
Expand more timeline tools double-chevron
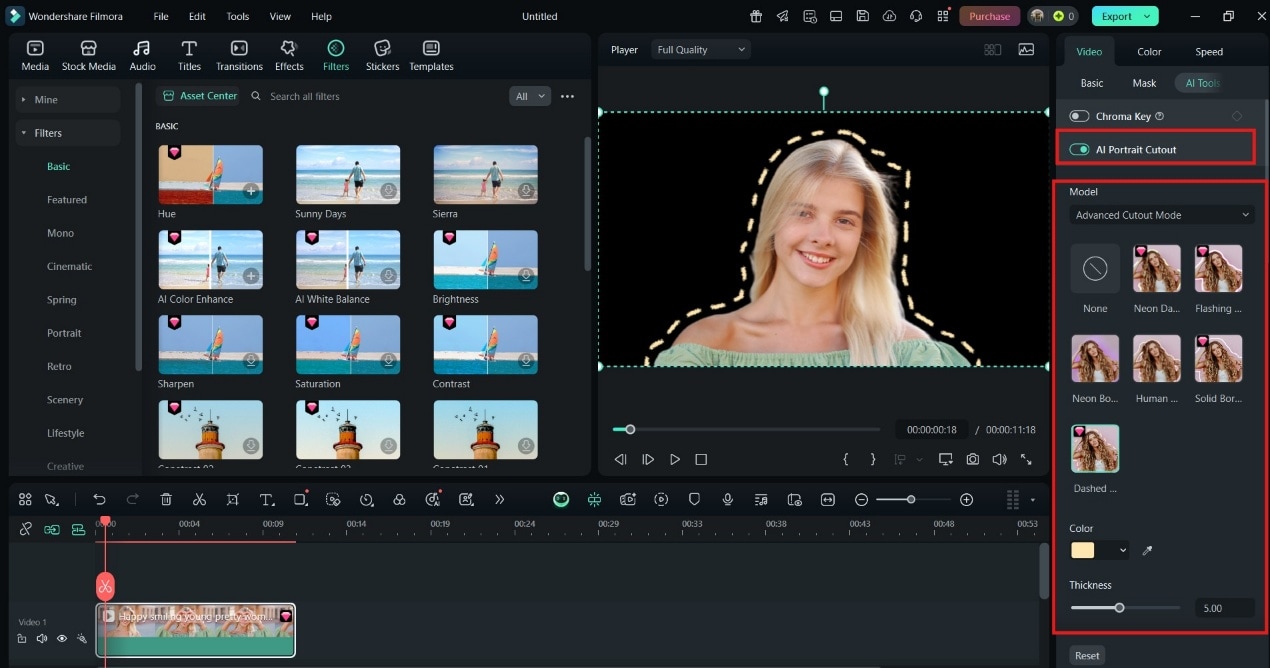click(x=499, y=499)
